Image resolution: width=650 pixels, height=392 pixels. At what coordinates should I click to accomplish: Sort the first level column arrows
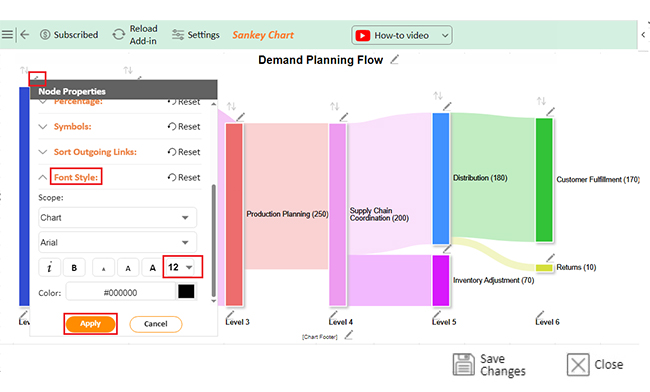(24, 70)
